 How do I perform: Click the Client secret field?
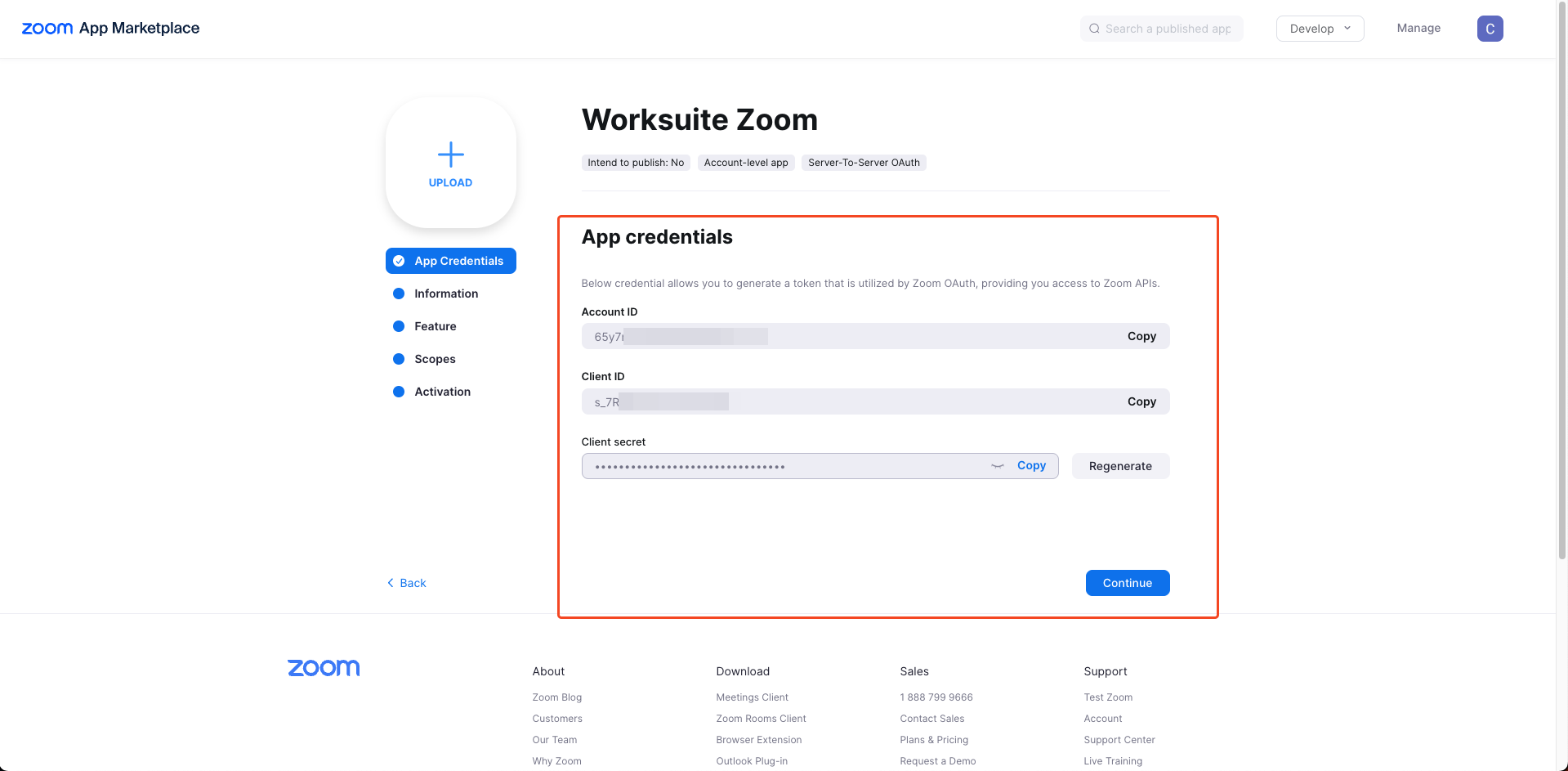[x=820, y=466]
